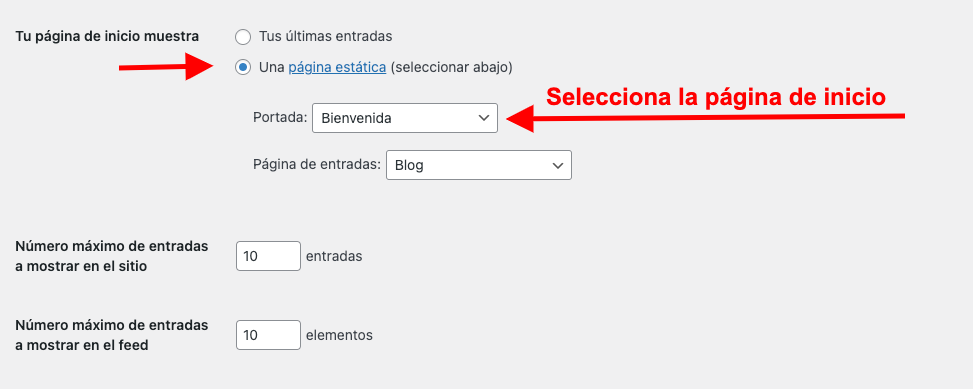Open the Página de entradas dropdown showing Blog

478,165
